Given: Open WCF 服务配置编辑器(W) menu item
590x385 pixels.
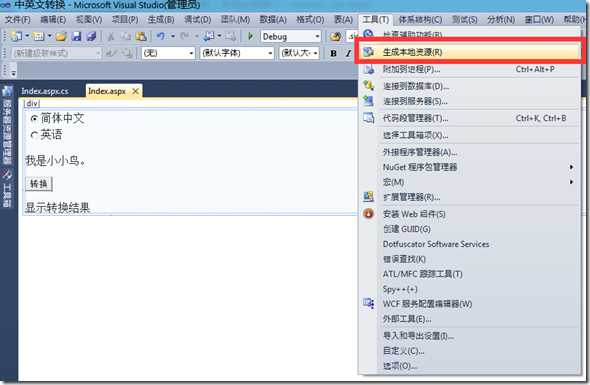Looking at the screenshot, I should point(470,304).
